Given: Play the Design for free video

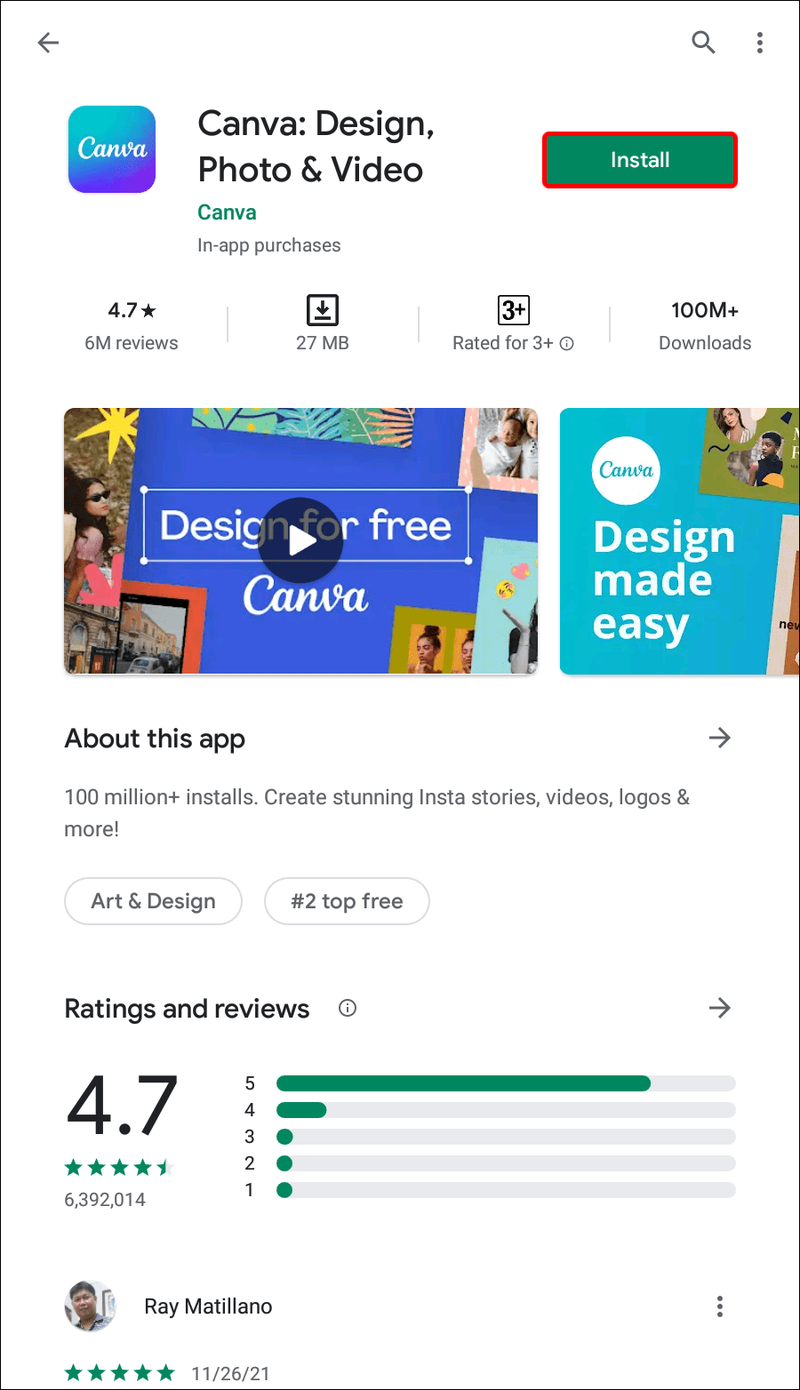Looking at the screenshot, I should [x=301, y=541].
